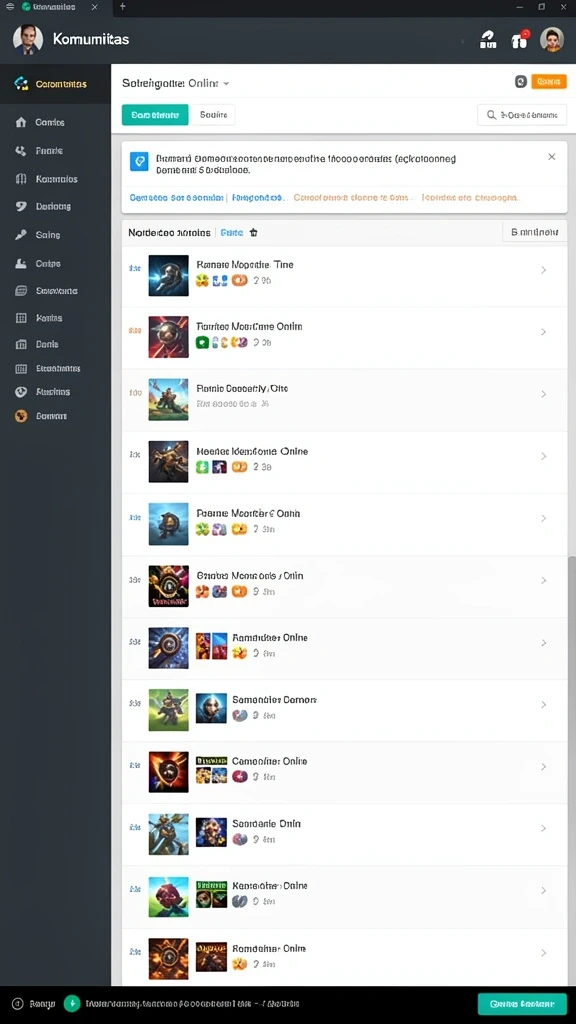Image resolution: width=576 pixels, height=1024 pixels.
Task: Open a new tab with the plus icon
Action: click(x=123, y=7)
